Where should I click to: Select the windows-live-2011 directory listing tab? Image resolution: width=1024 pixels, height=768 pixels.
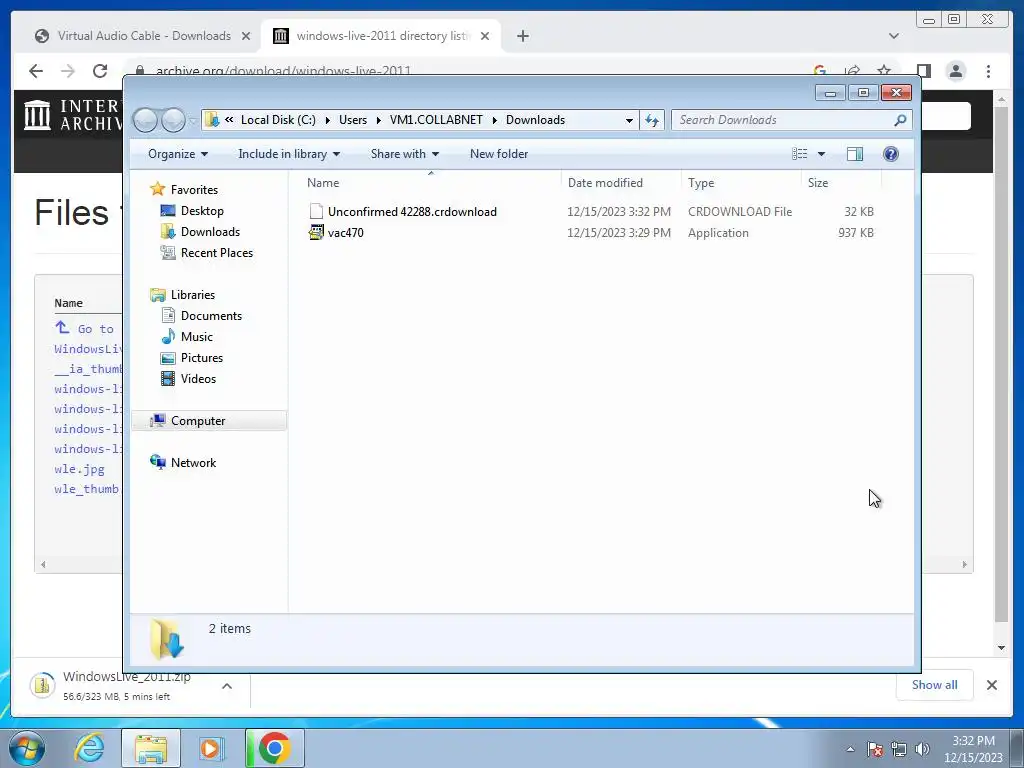tap(382, 36)
